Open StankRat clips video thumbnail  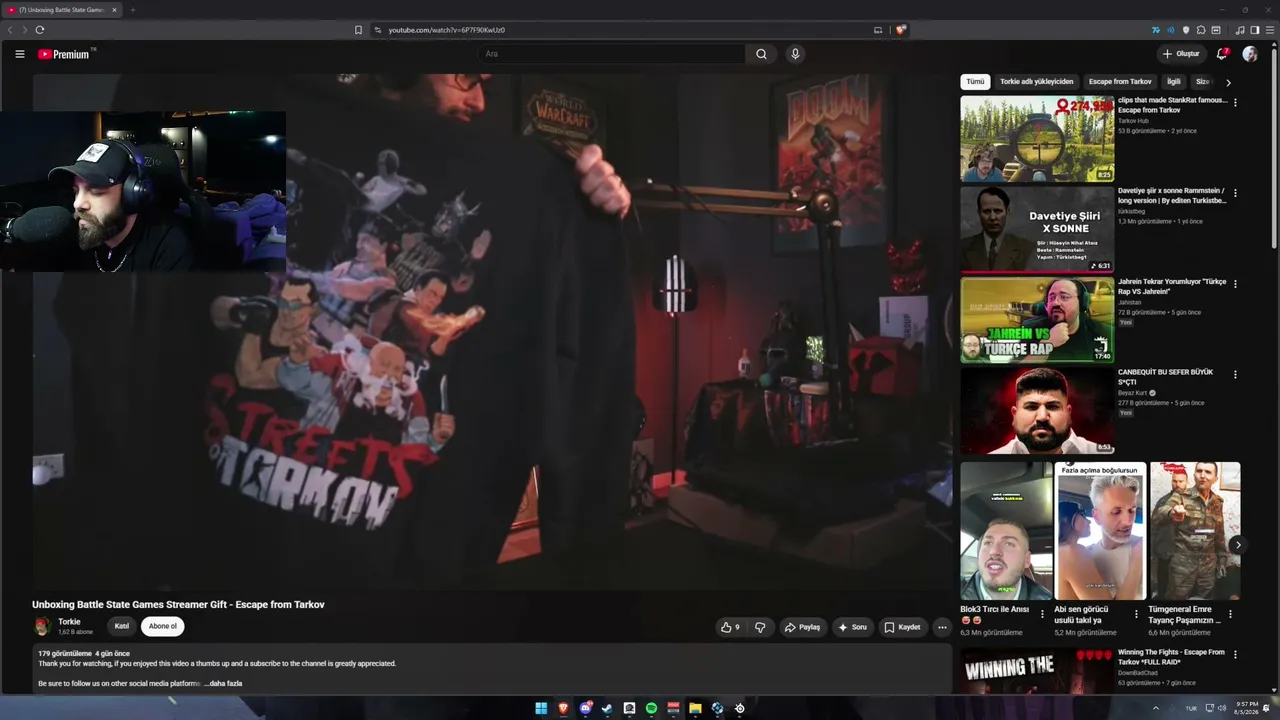1037,138
